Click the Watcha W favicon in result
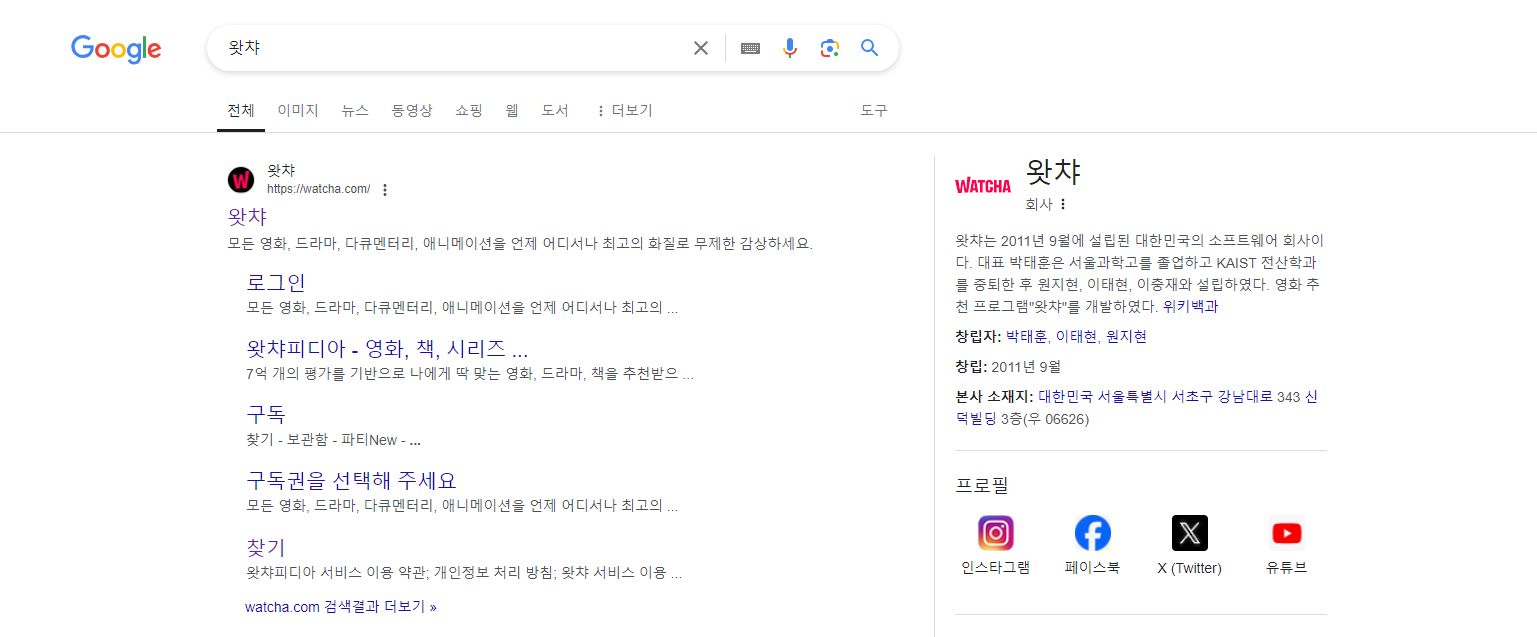Image resolution: width=1537 pixels, height=637 pixels. (x=241, y=180)
